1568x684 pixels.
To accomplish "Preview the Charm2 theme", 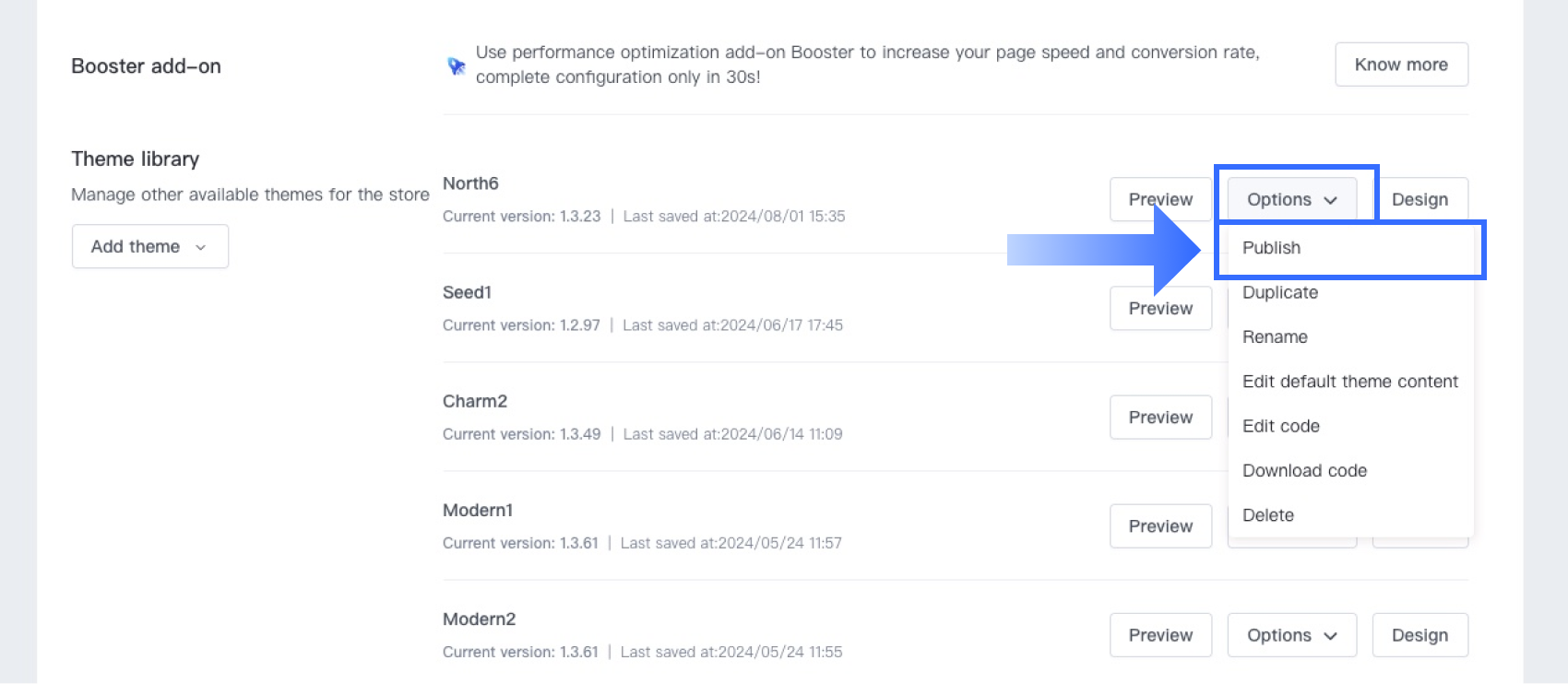I will point(1160,417).
